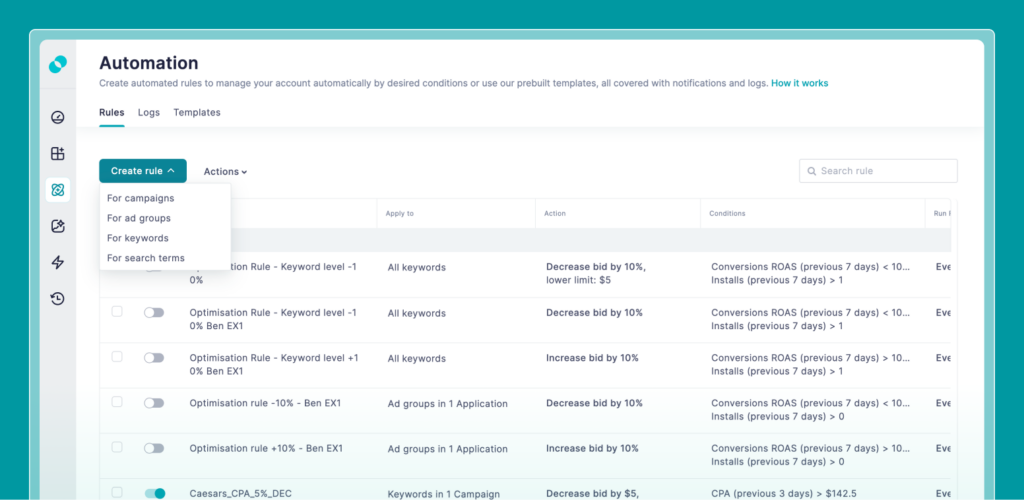Screen dimensions: 1024x500
Task: Check the Caesars_CPA_5%_DEC row checkbox
Action: point(117,492)
